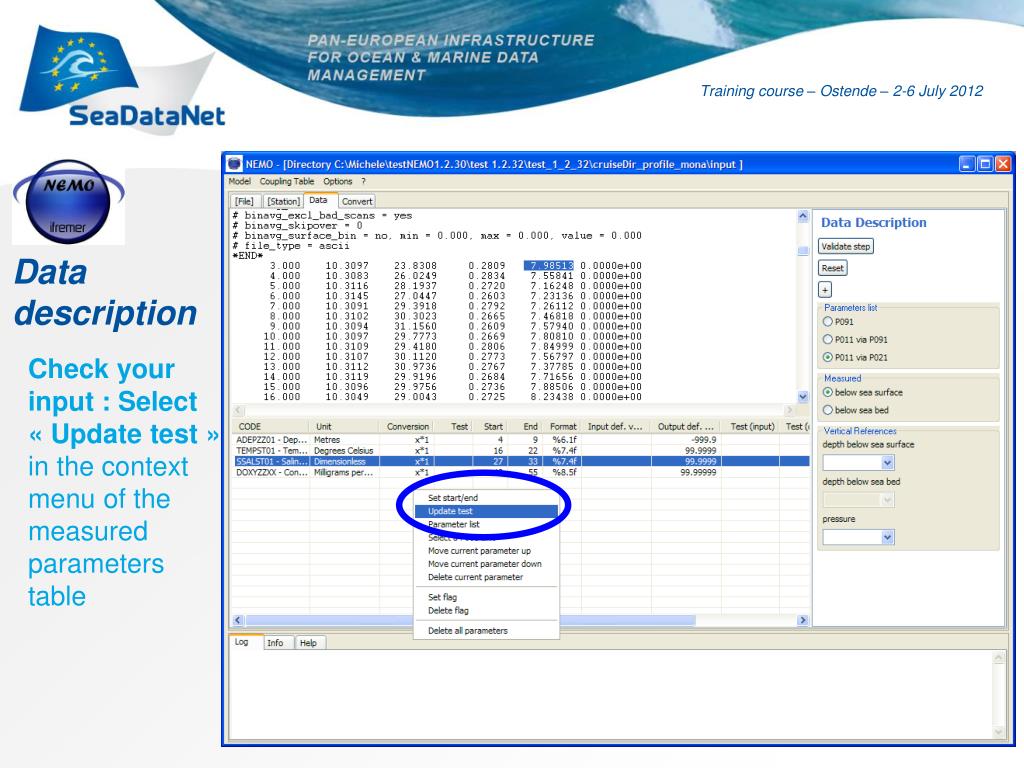The width and height of the screenshot is (1024, 768).
Task: Open the Model menu
Action: click(239, 182)
